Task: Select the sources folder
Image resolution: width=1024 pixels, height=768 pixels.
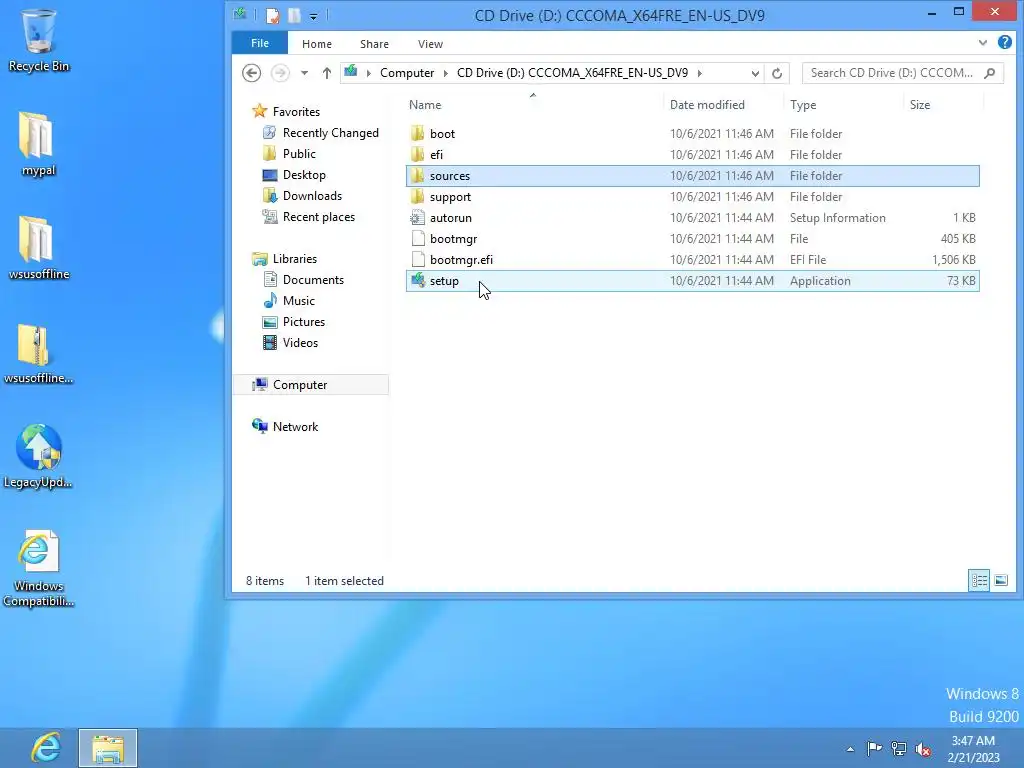Action: [692, 176]
